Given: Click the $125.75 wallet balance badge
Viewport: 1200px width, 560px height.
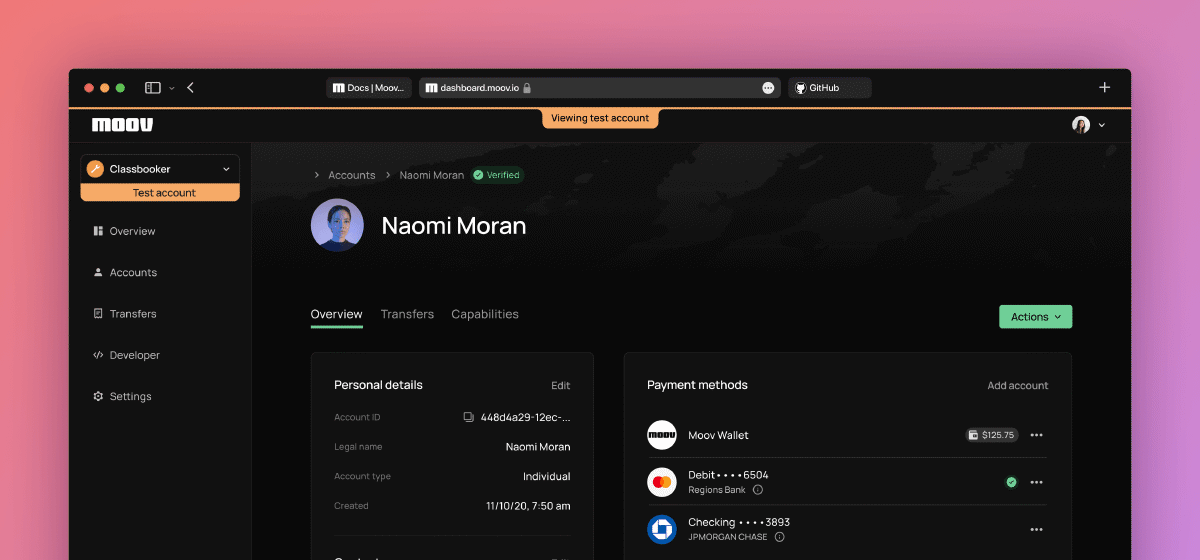Looking at the screenshot, I should (x=991, y=435).
